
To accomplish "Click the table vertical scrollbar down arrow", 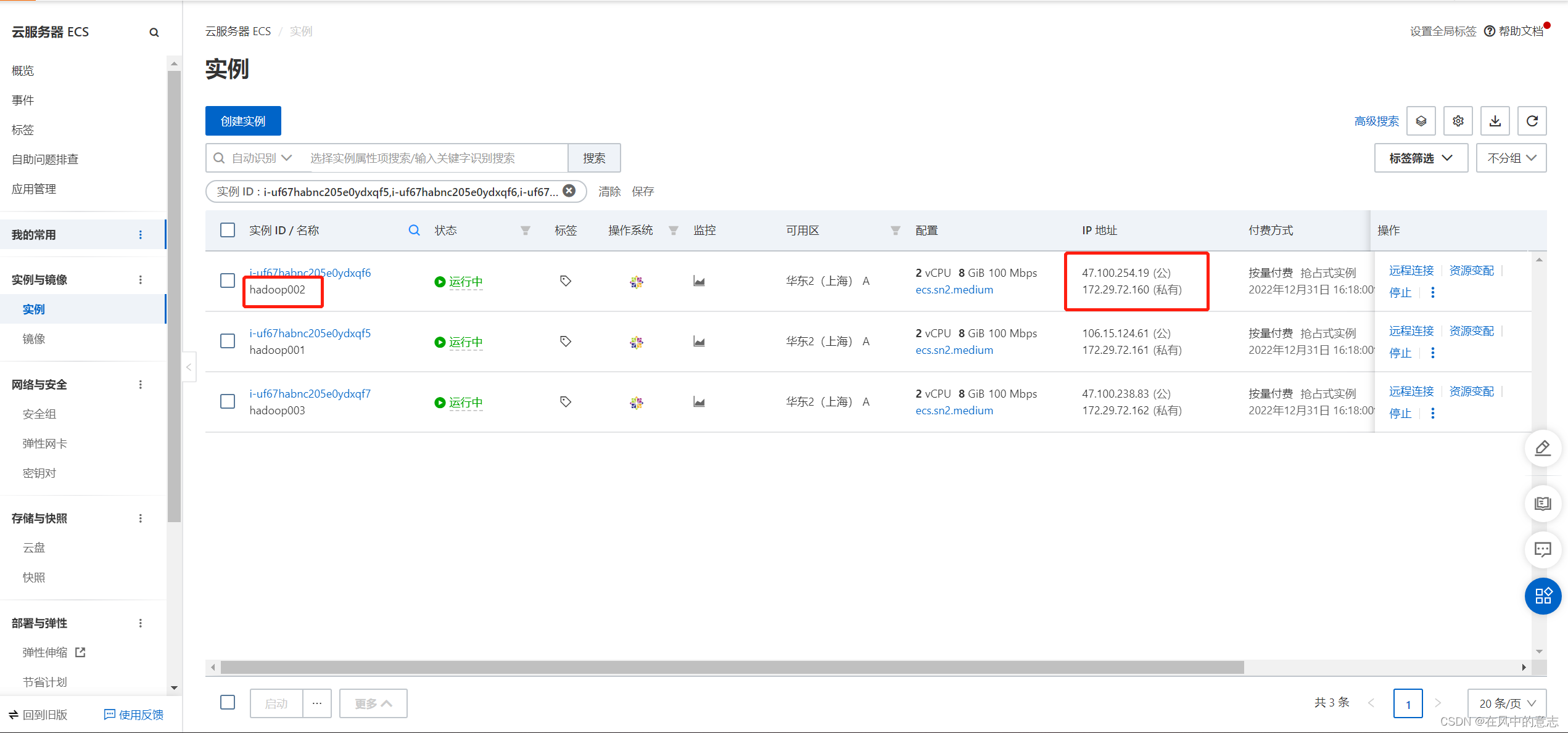I will click(1539, 651).
